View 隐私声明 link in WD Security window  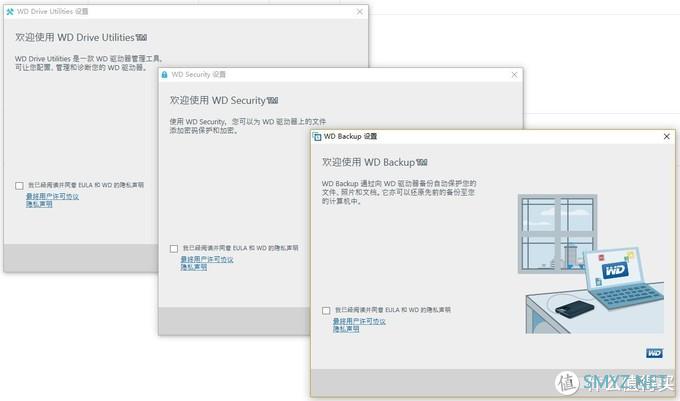click(194, 267)
